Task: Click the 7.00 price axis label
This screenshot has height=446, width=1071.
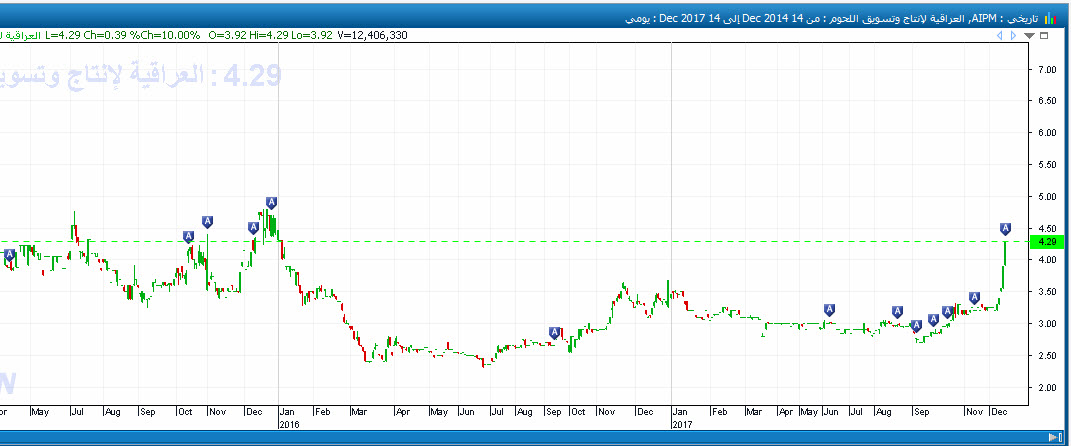Action: pos(1048,70)
